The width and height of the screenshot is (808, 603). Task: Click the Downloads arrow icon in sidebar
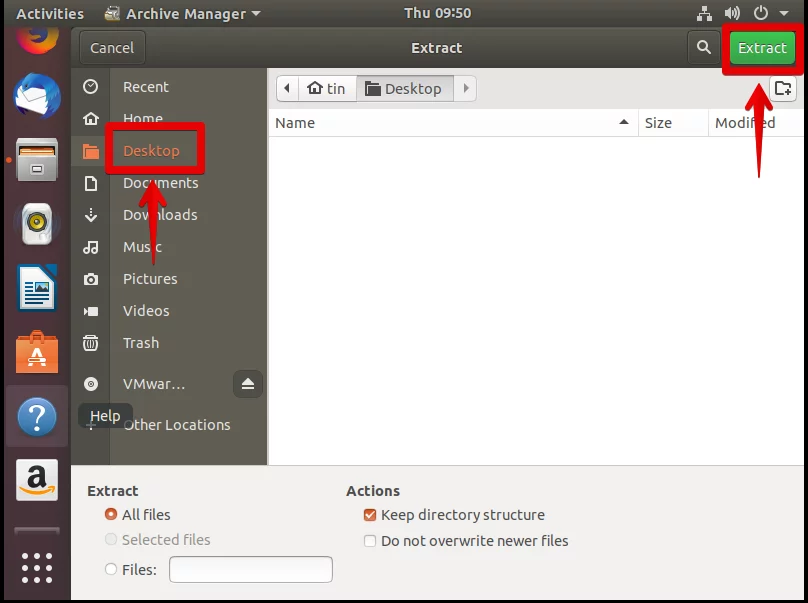[91, 215]
